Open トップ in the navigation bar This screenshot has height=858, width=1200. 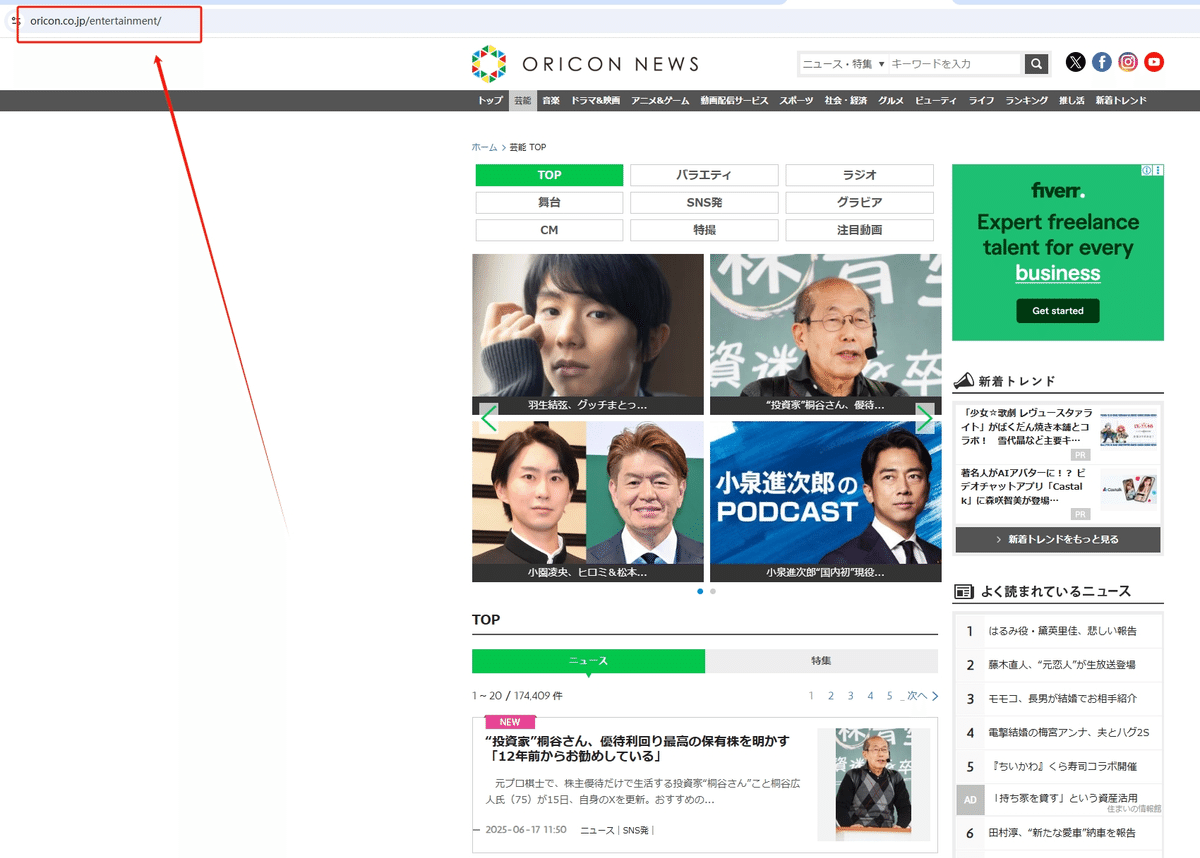(490, 101)
